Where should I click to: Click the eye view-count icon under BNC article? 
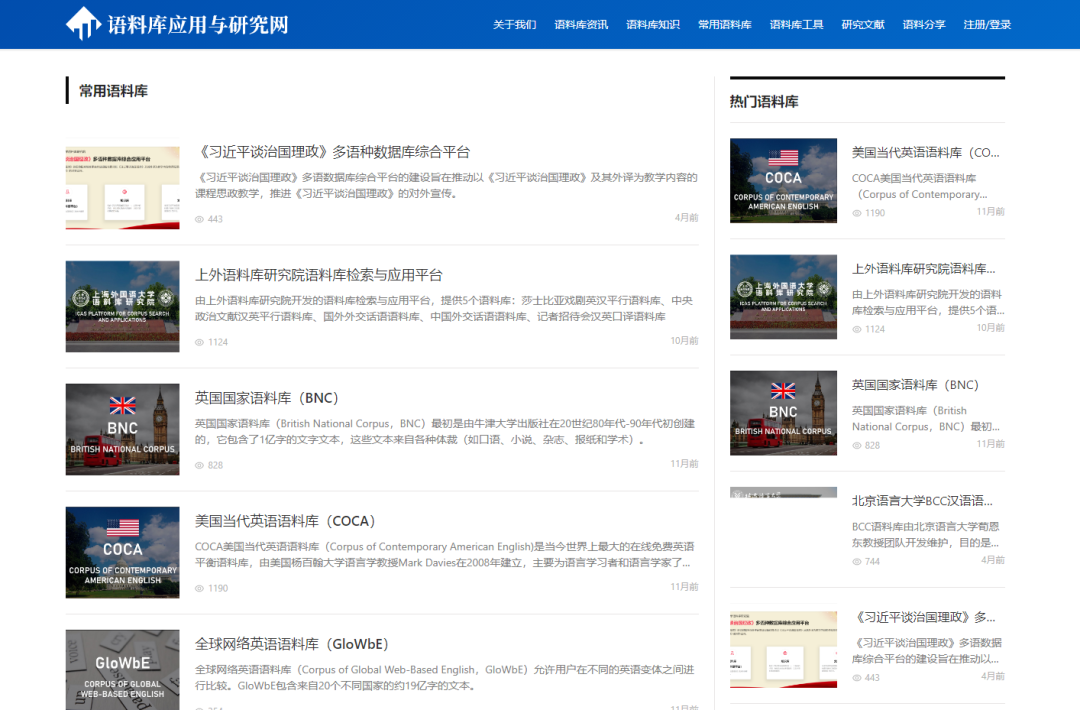pyautogui.click(x=201, y=464)
